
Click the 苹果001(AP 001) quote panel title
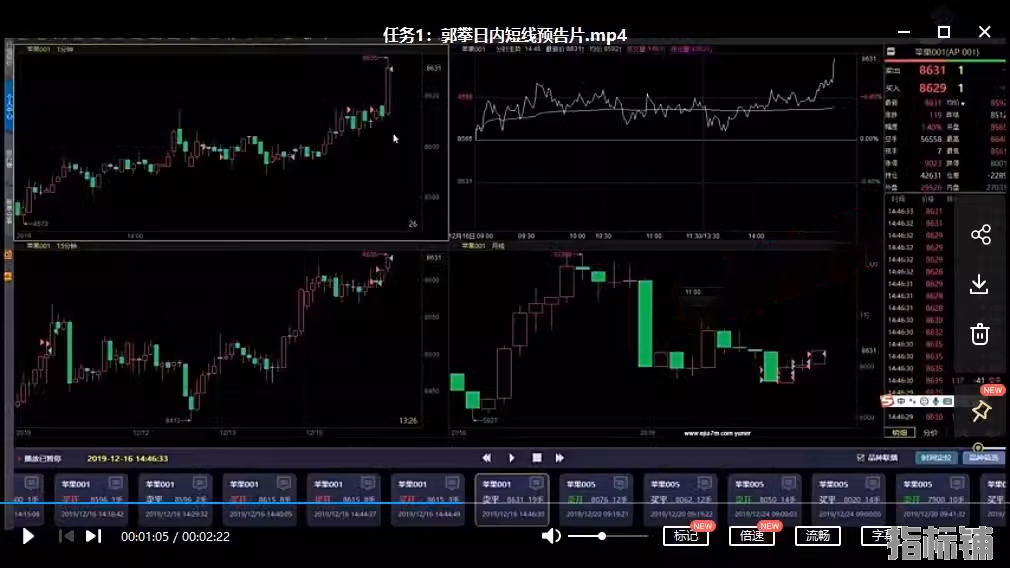coord(947,52)
